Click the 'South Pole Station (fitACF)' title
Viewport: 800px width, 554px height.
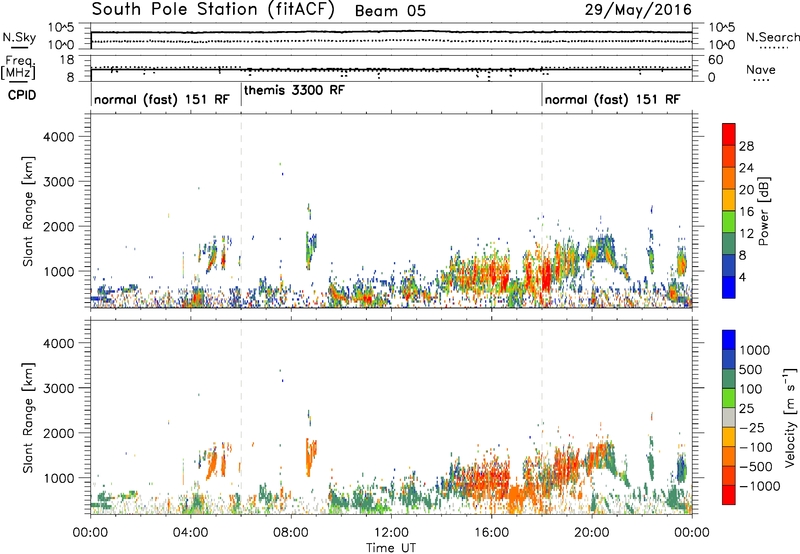pyautogui.click(x=213, y=9)
